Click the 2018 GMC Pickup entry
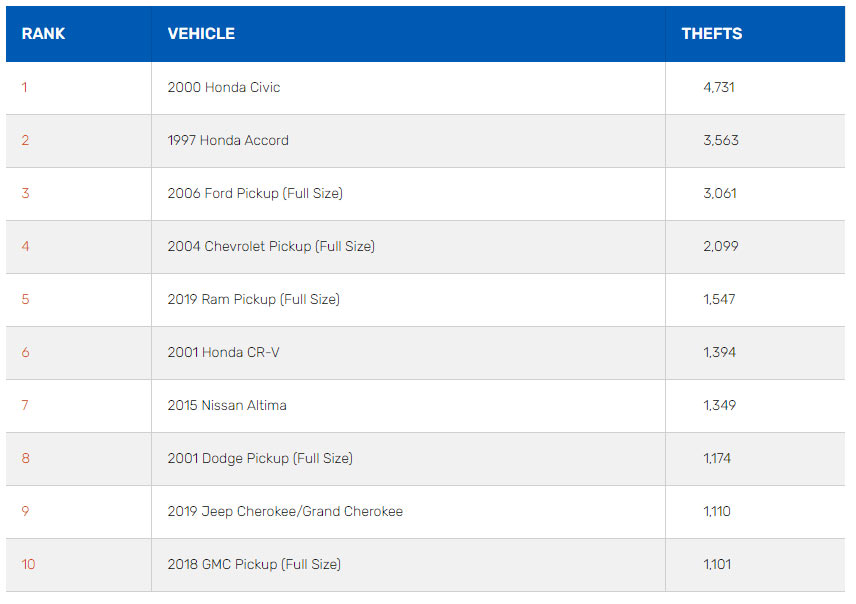The height and width of the screenshot is (604, 856). pyautogui.click(x=254, y=565)
